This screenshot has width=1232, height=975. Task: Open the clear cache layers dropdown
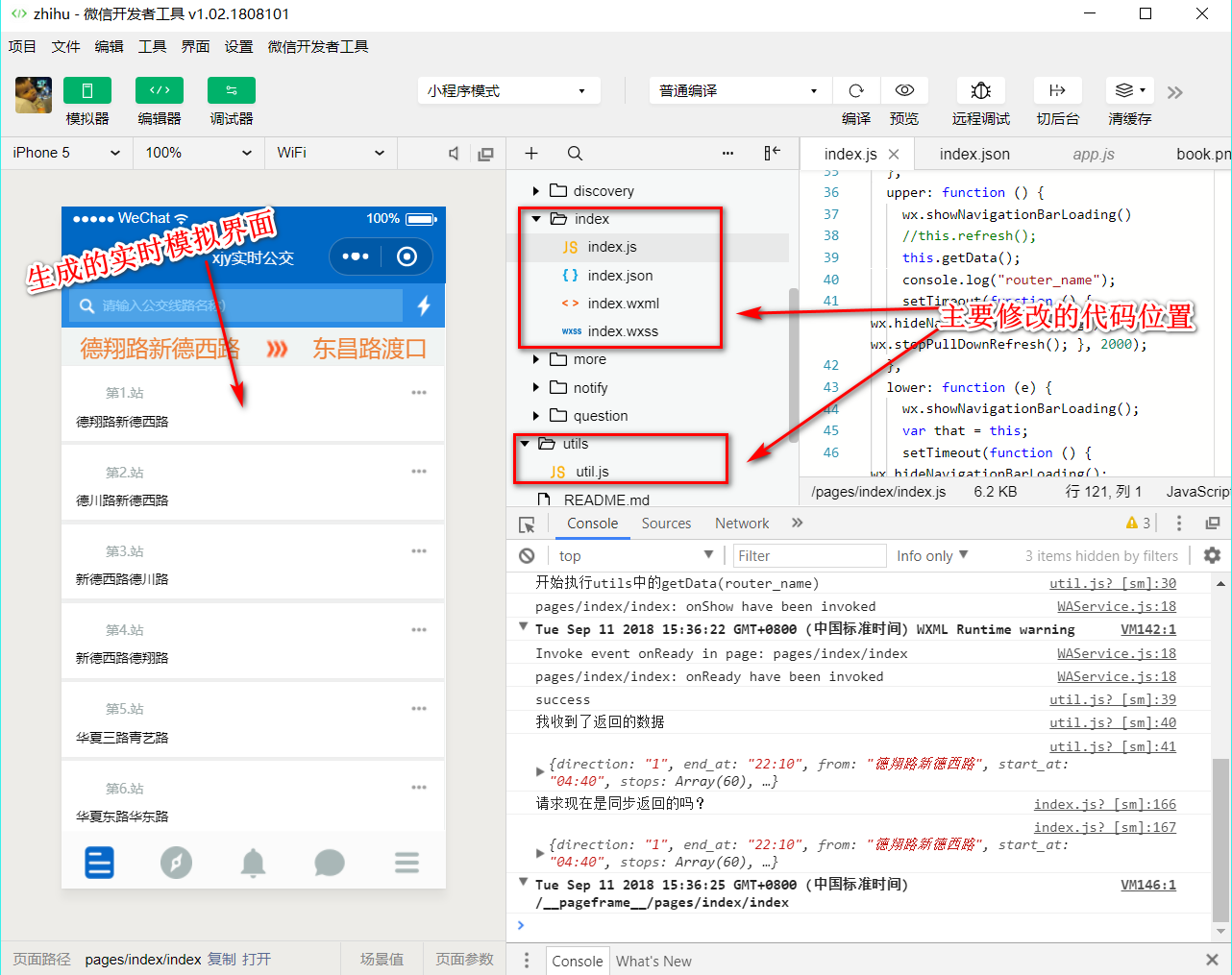point(1130,90)
